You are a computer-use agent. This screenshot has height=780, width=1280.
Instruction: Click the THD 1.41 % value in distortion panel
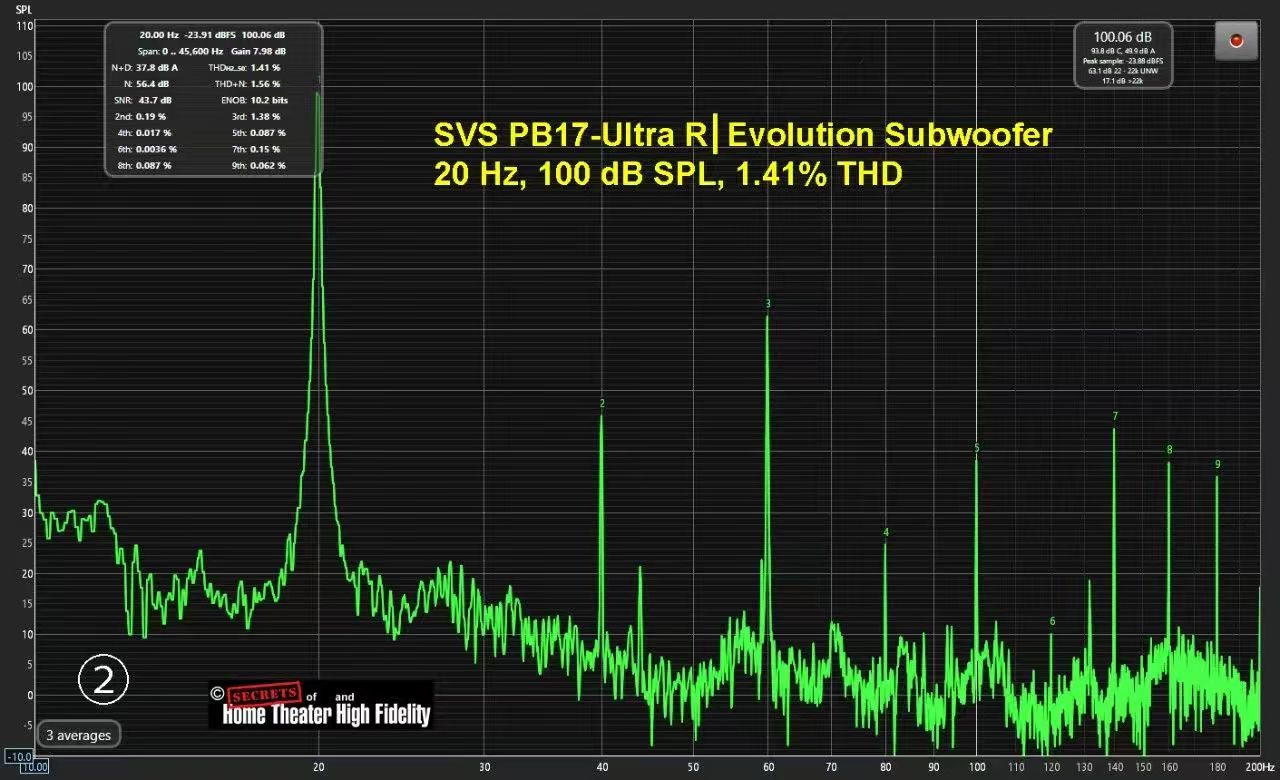point(265,67)
